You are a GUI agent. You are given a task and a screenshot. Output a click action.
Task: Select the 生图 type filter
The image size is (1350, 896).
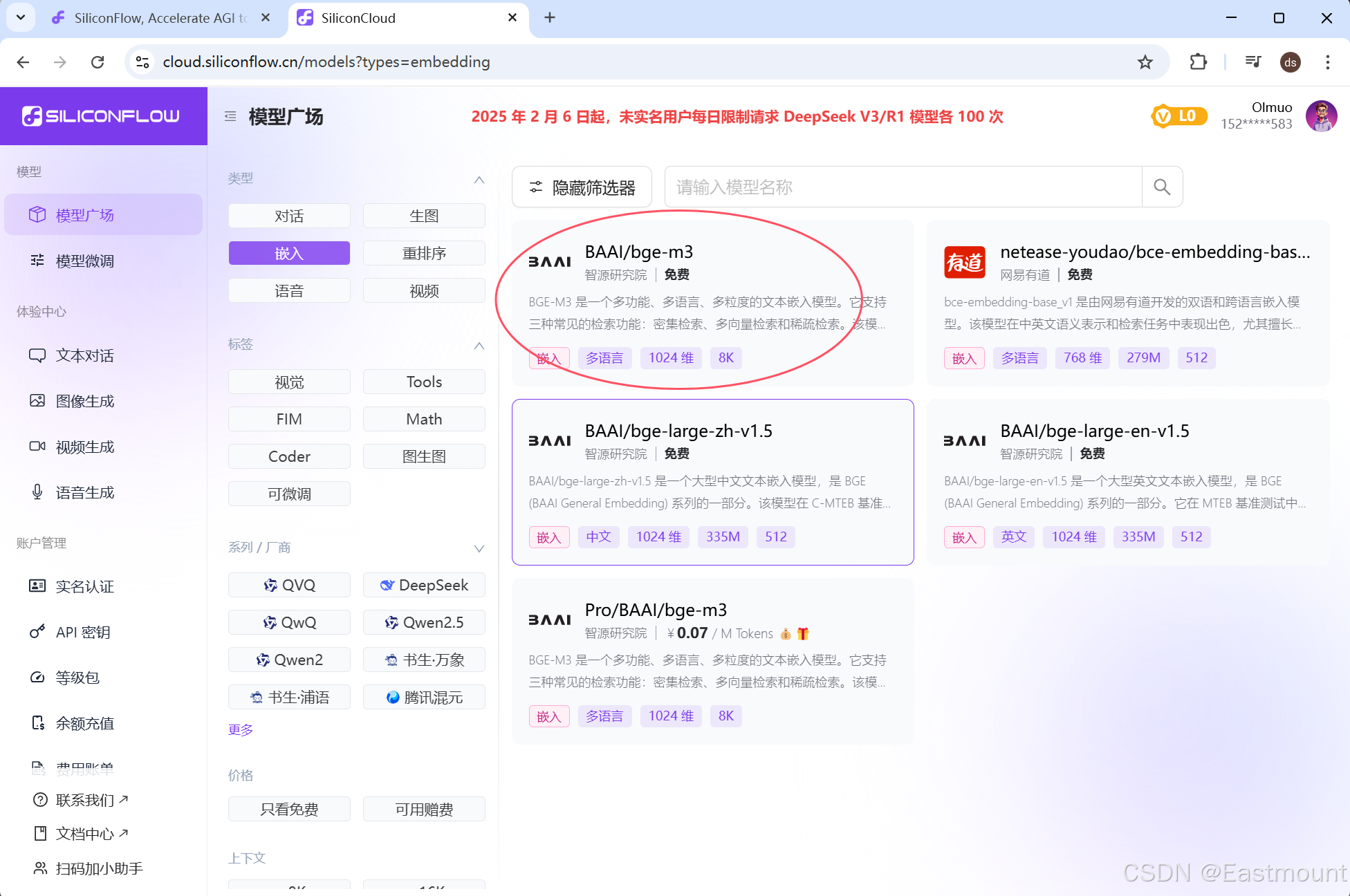(424, 216)
